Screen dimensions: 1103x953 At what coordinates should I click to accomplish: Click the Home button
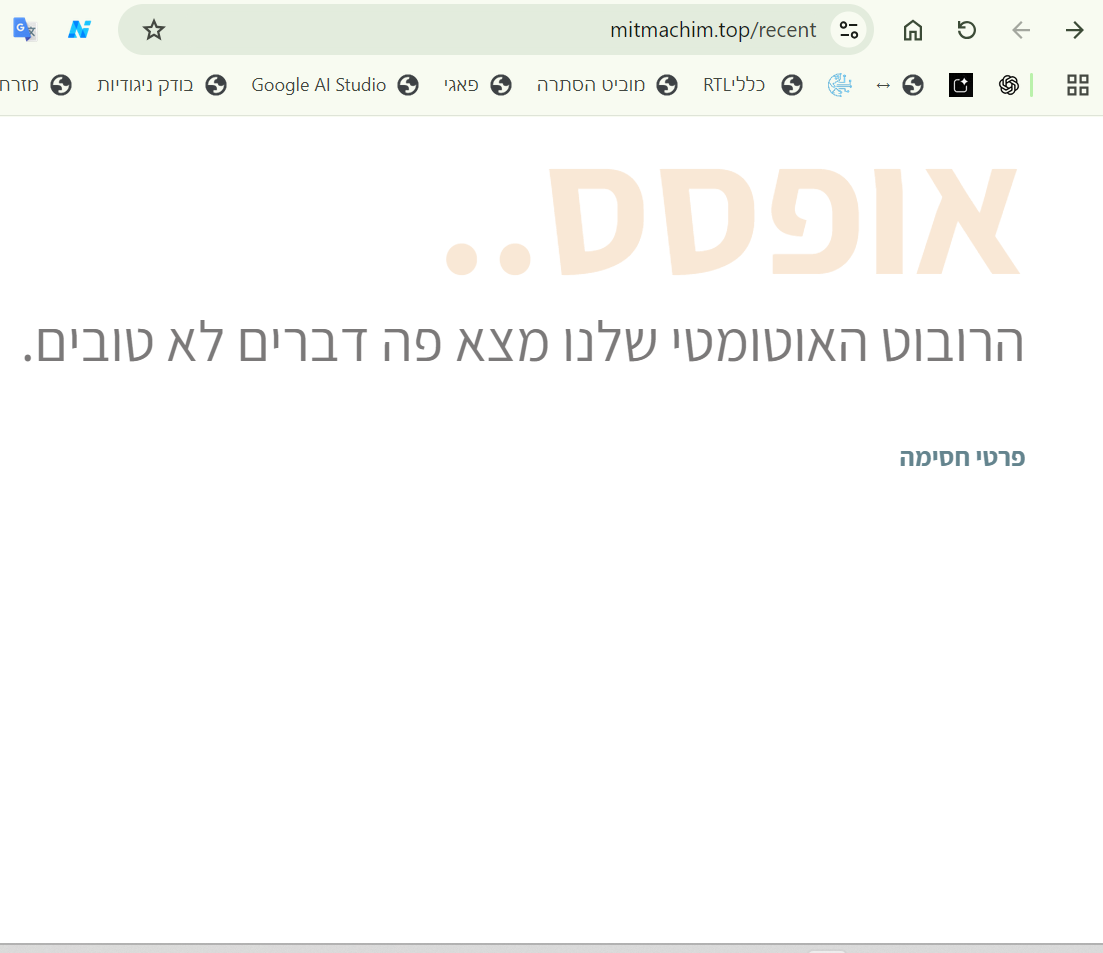(x=912, y=29)
